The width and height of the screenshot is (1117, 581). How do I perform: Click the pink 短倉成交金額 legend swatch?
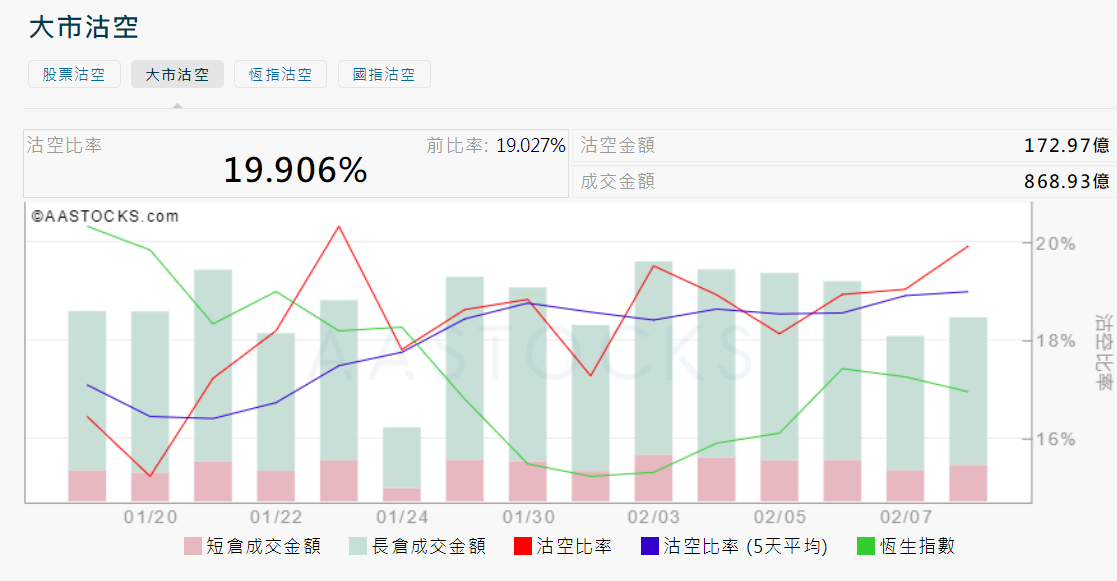click(193, 547)
